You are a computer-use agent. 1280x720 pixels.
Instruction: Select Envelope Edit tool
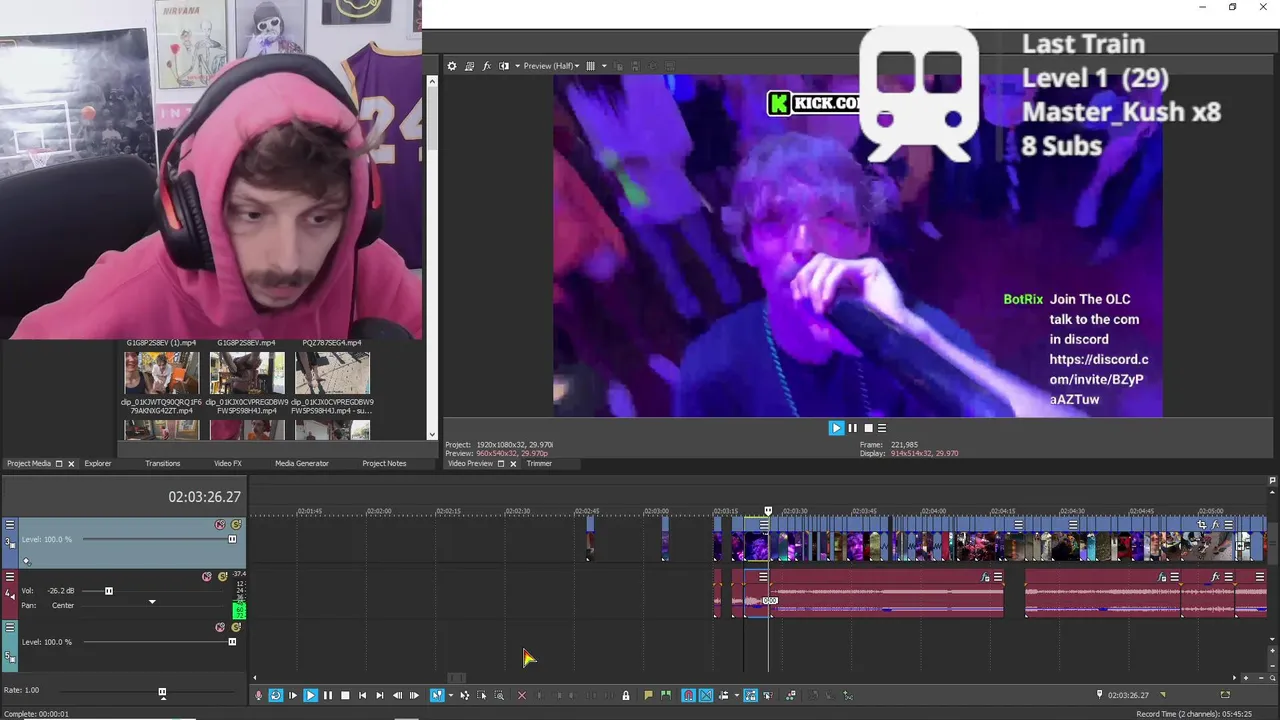pyautogui.click(x=464, y=696)
